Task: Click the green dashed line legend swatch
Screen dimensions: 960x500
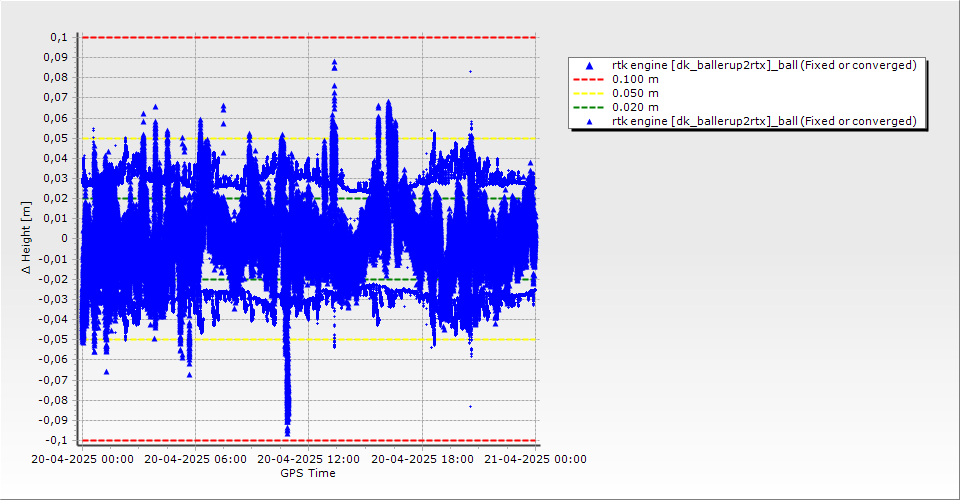Action: click(x=588, y=107)
